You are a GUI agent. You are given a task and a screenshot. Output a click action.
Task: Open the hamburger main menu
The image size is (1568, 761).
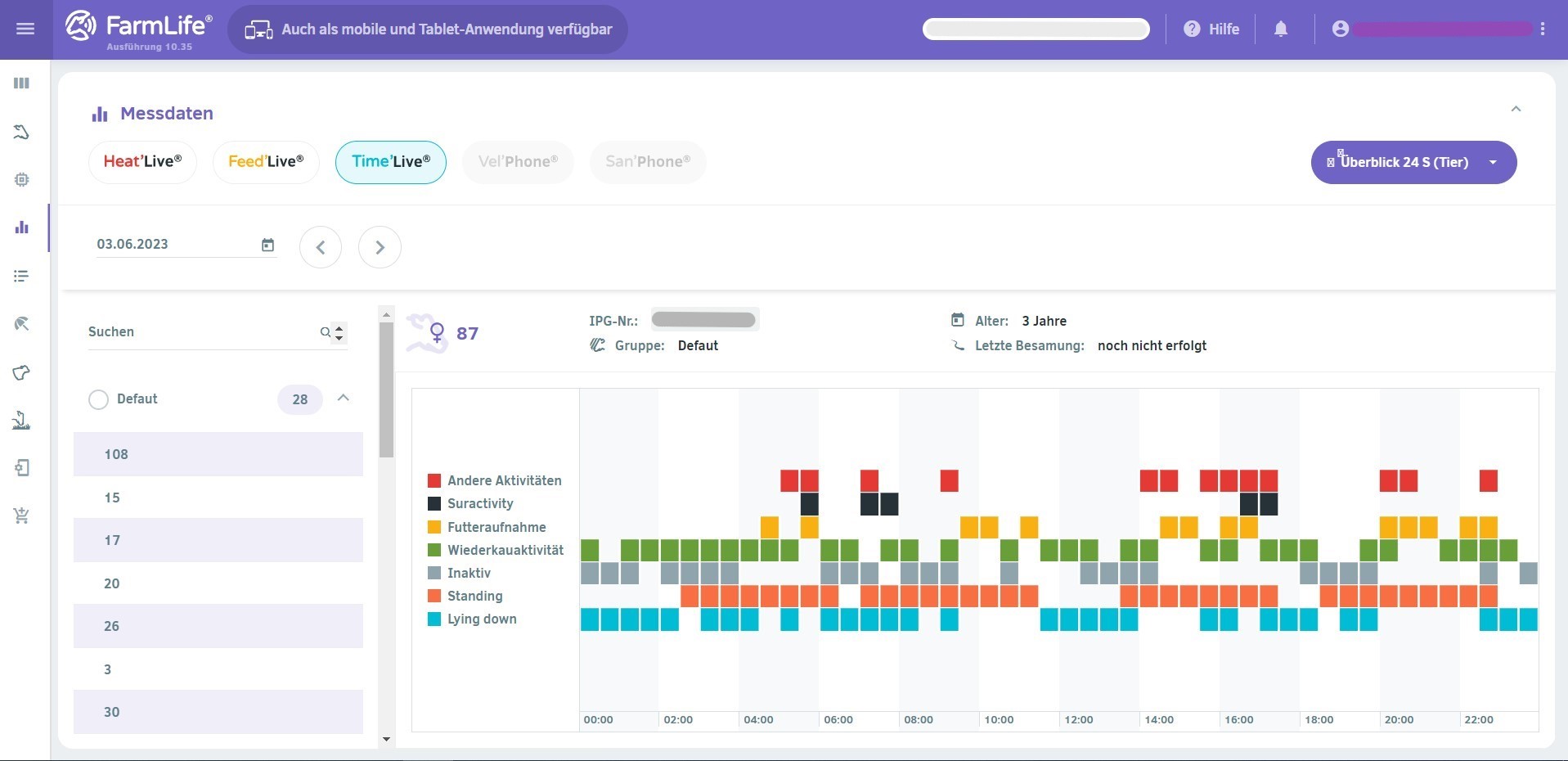point(25,29)
